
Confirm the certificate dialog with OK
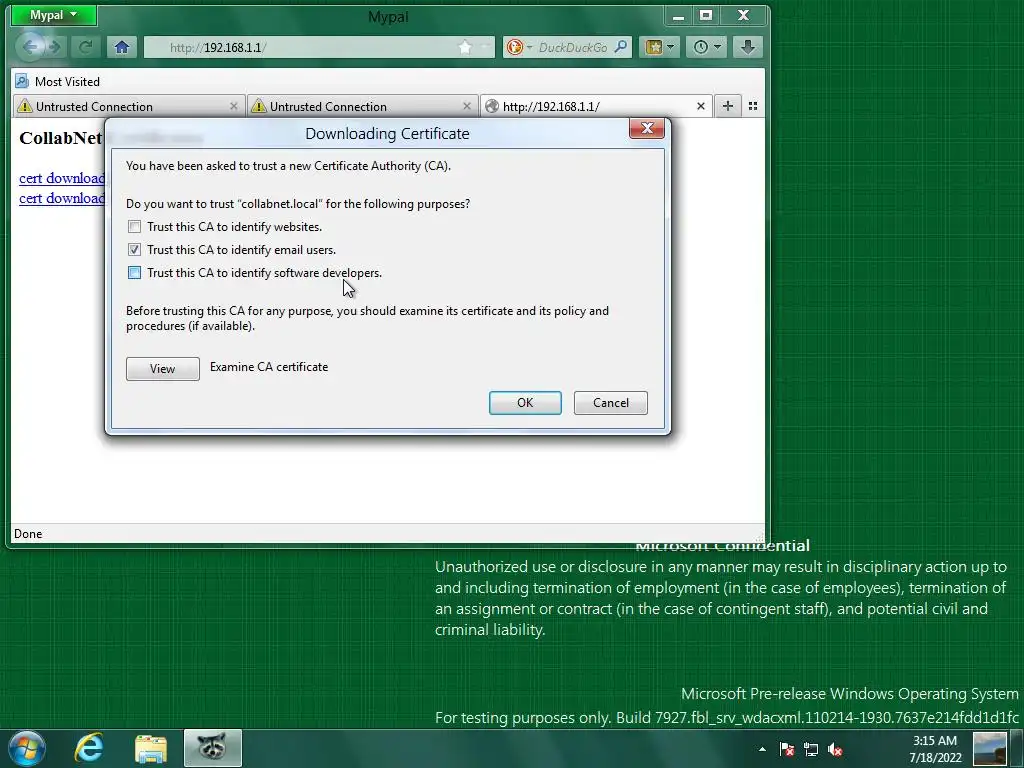click(525, 403)
